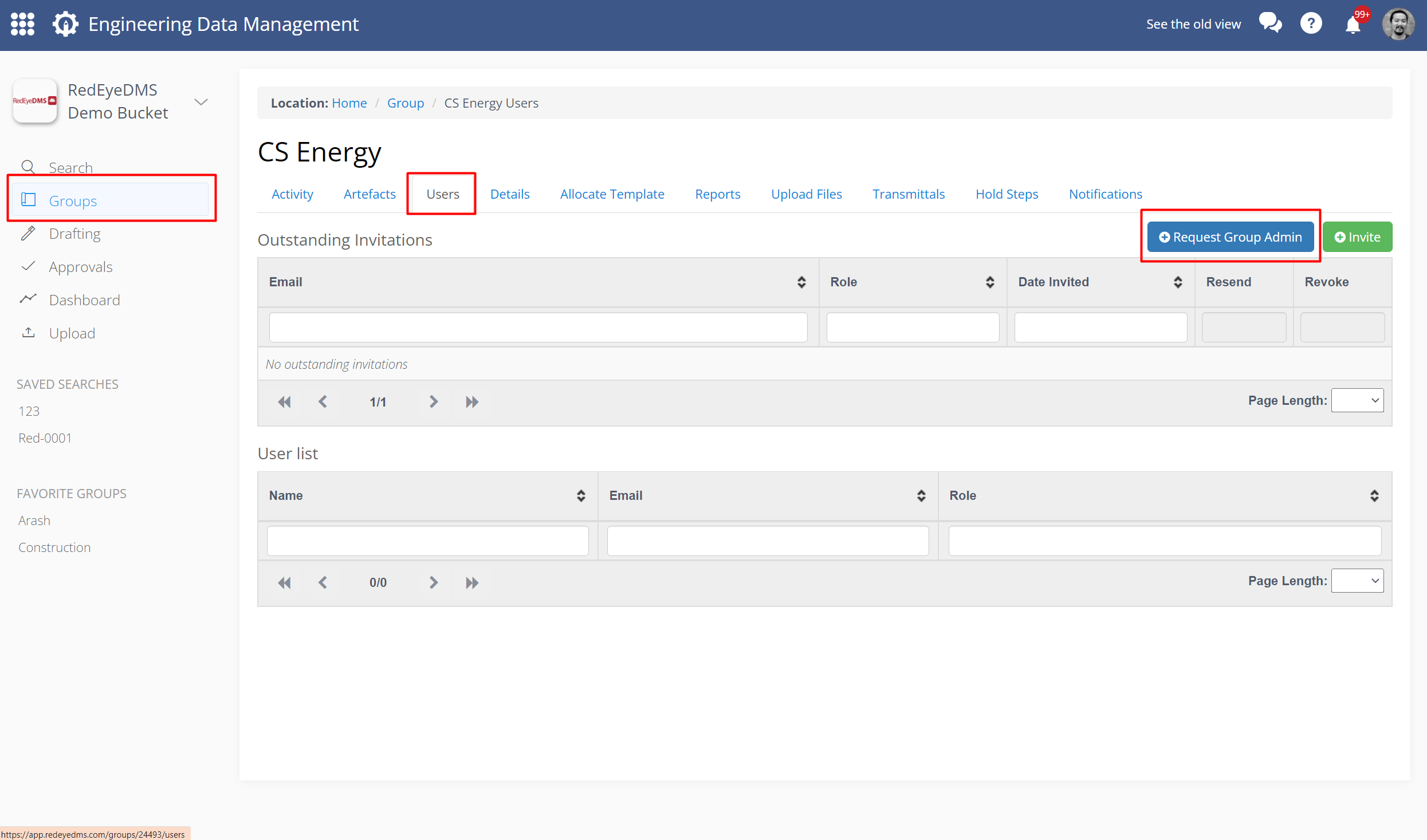Click the RedEyeDMS bucket logo
Screen dimensions: 1427x840
point(35,101)
